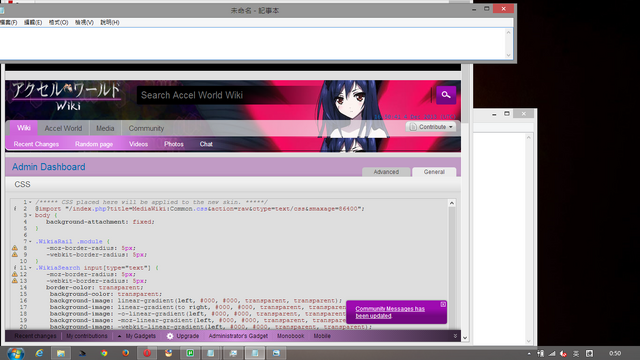This screenshot has height=360, width=640.
Task: Collapse the code fold at line 3
Action: pyautogui.click(x=30, y=215)
